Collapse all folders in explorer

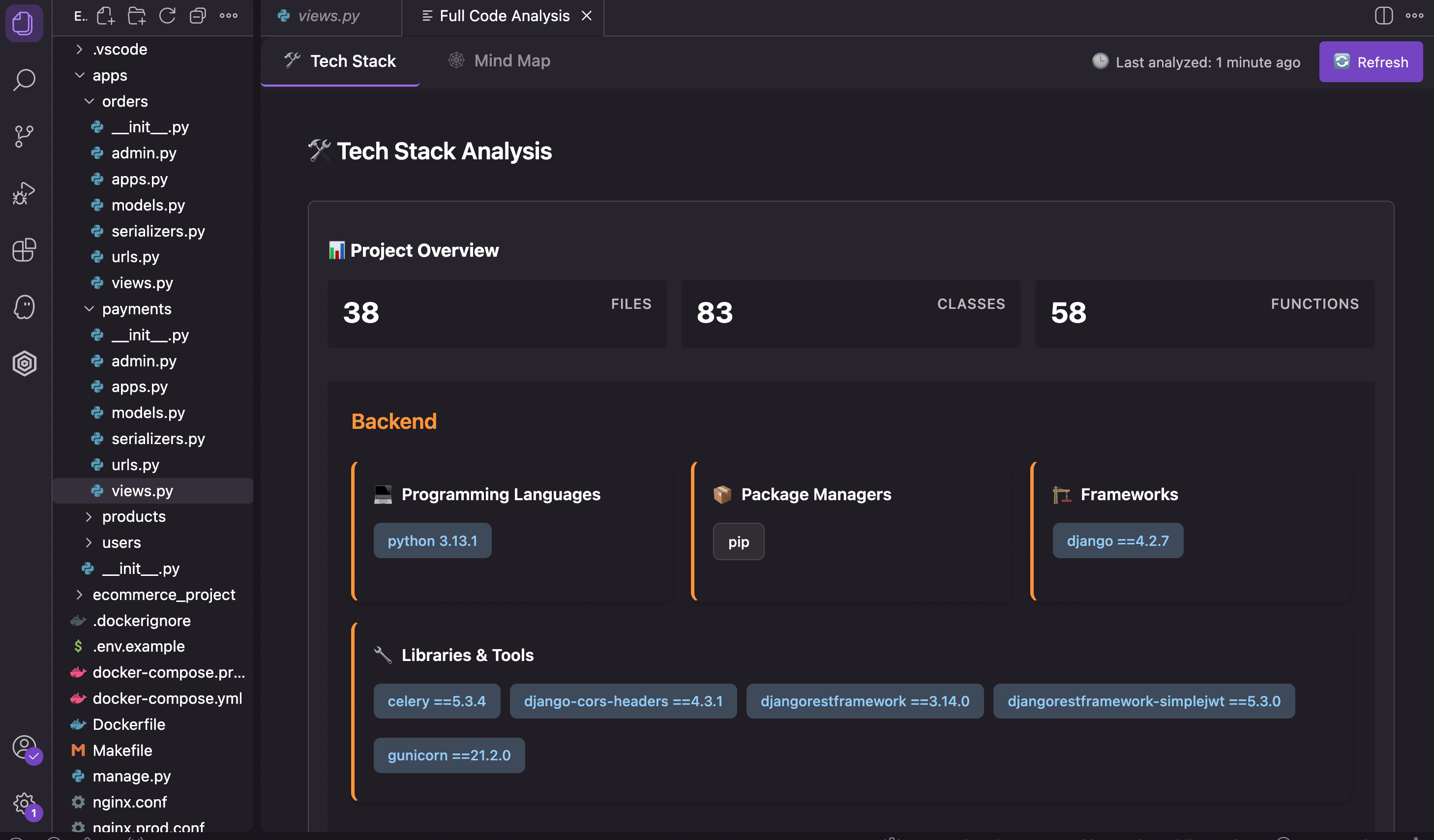point(198,16)
